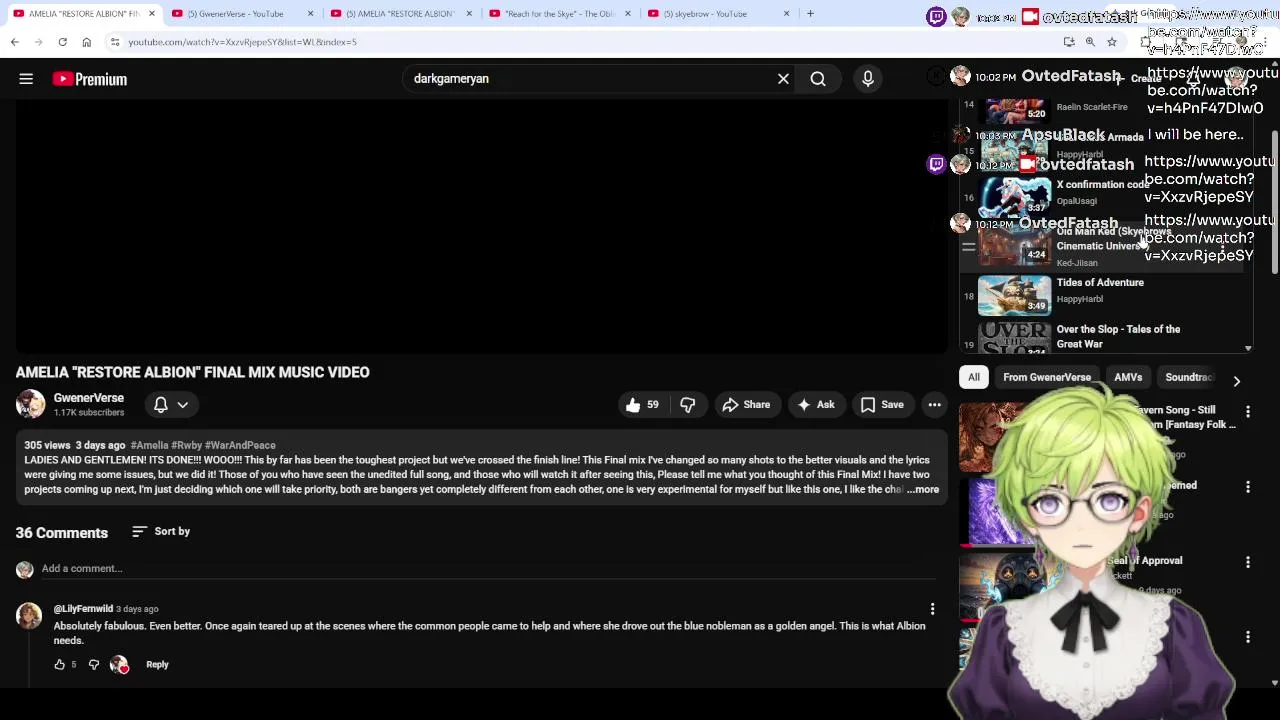This screenshot has width=1280, height=720.
Task: Save the video to a playlist
Action: coord(882,404)
